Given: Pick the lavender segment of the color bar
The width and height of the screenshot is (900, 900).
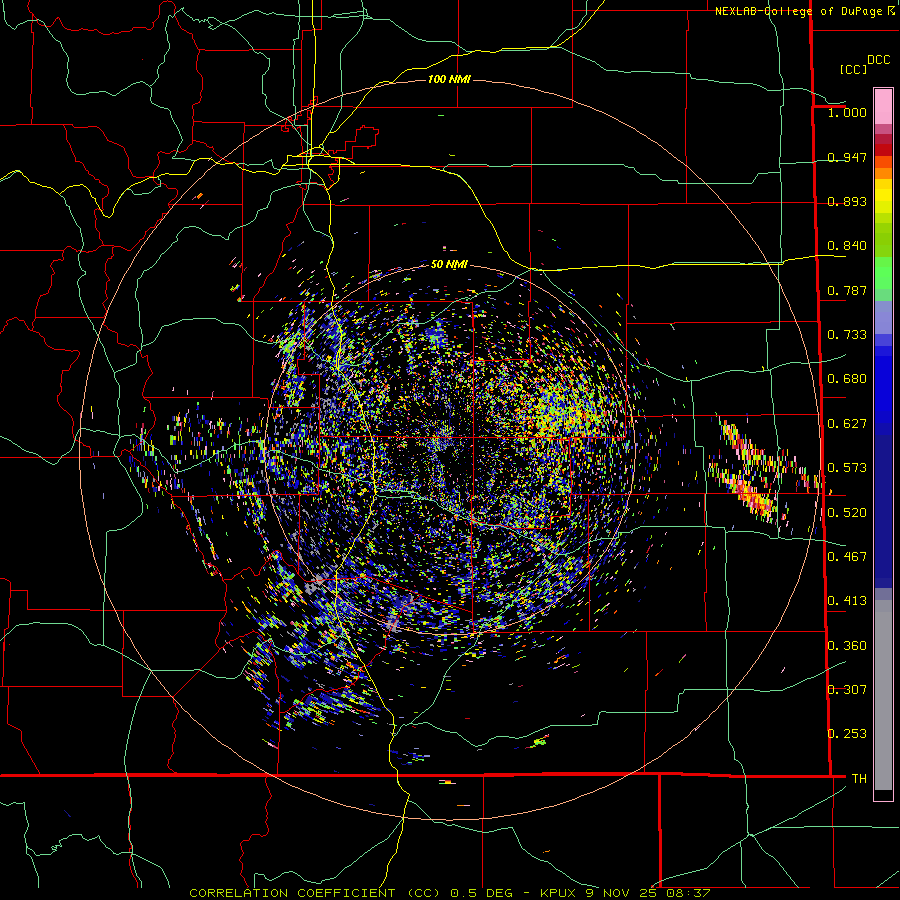Looking at the screenshot, I should 883,317.
